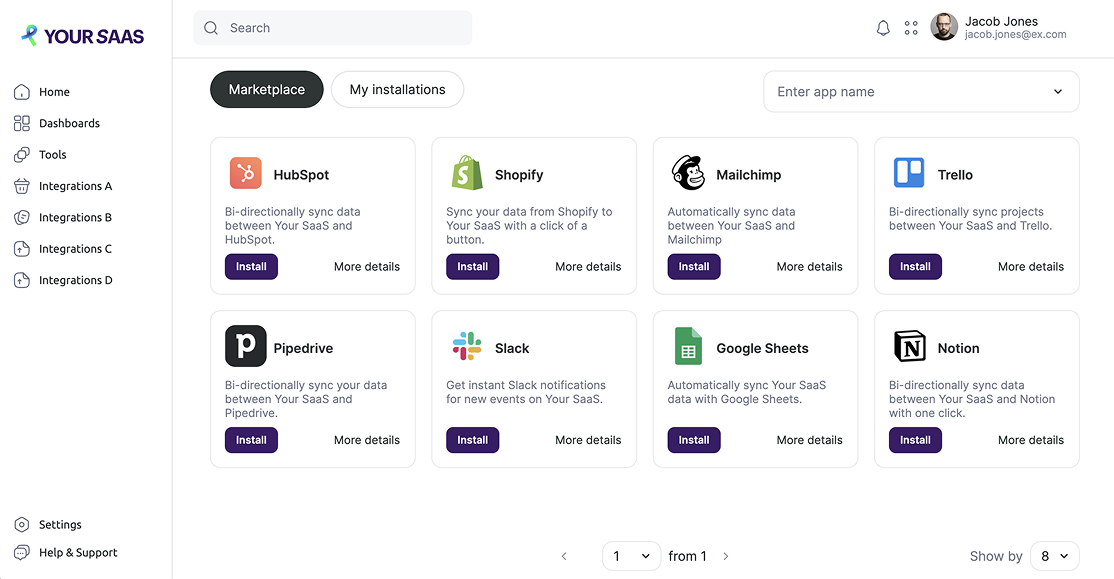1114x579 pixels.
Task: View more details for Trello
Action: click(1031, 266)
